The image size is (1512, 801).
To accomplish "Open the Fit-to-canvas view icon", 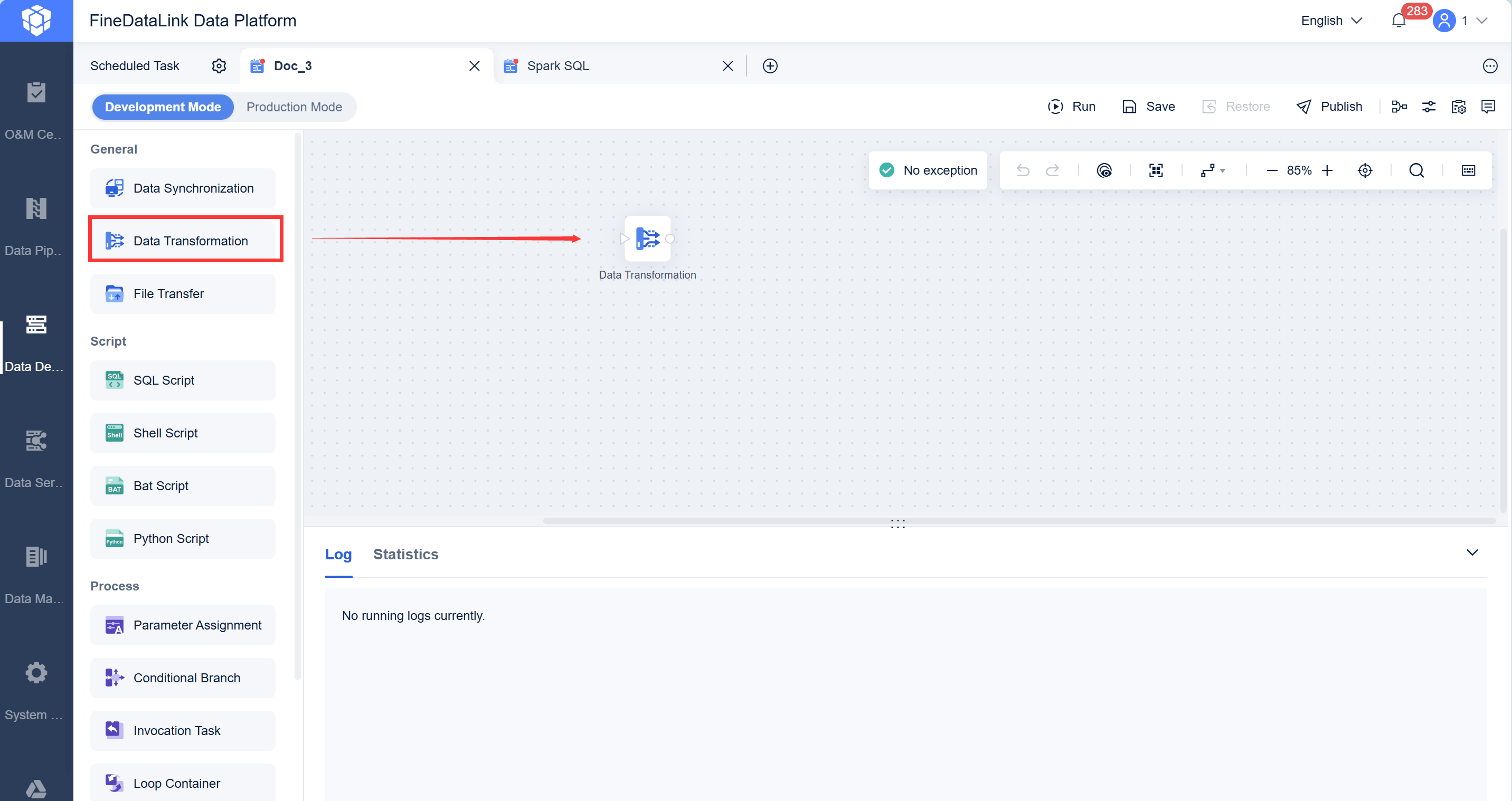I will 1156,170.
